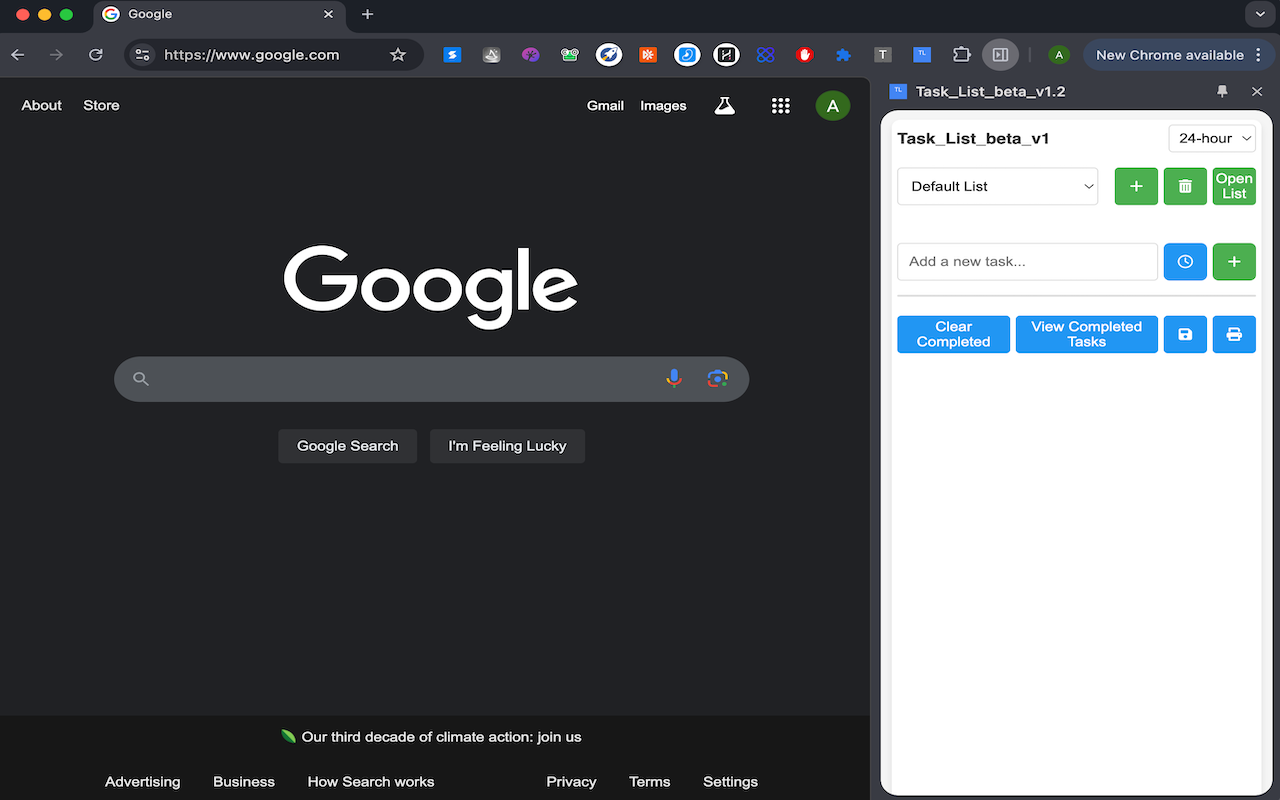Image resolution: width=1280 pixels, height=800 pixels.
Task: Click the Google account avatar
Action: click(x=833, y=105)
